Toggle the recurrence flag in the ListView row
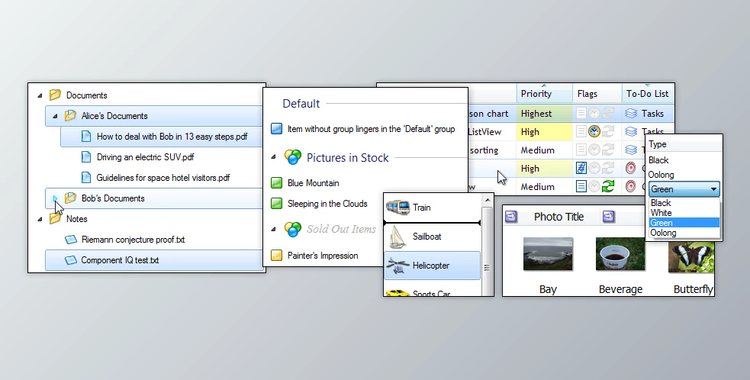750x380 pixels. [x=607, y=132]
